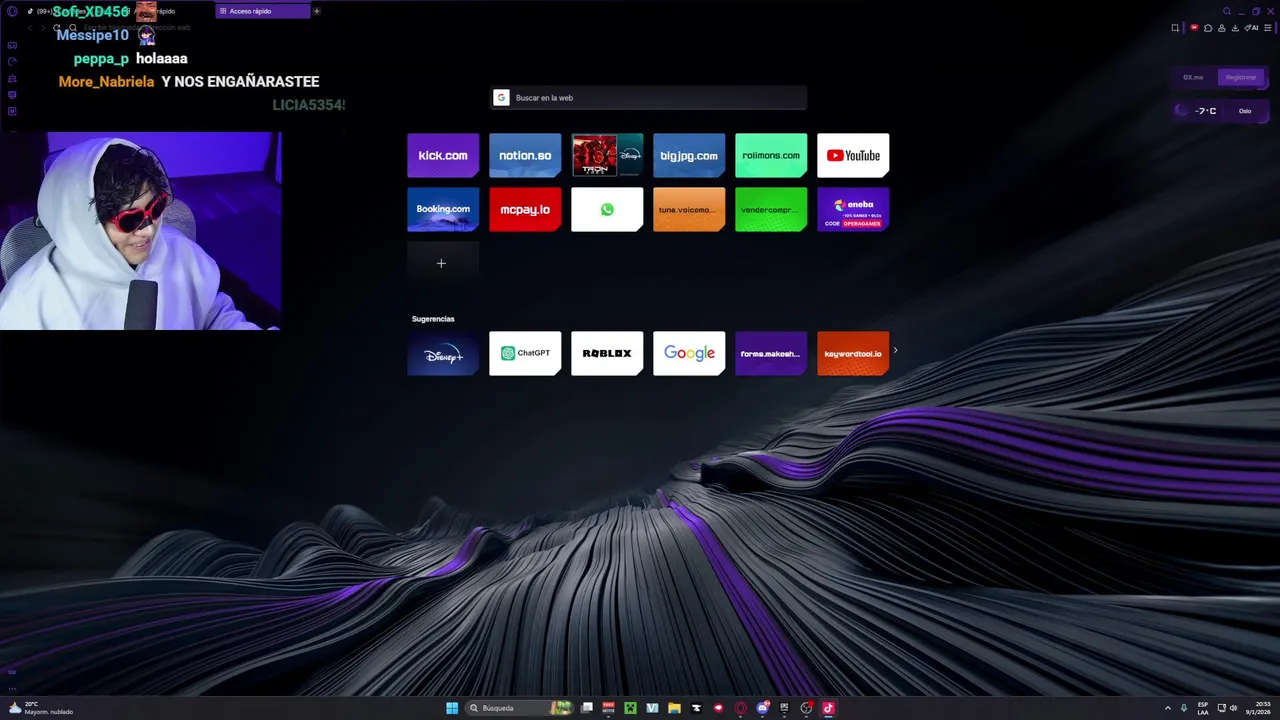Click the reload page button
Image resolution: width=1280 pixels, height=720 pixels.
pyautogui.click(x=56, y=27)
